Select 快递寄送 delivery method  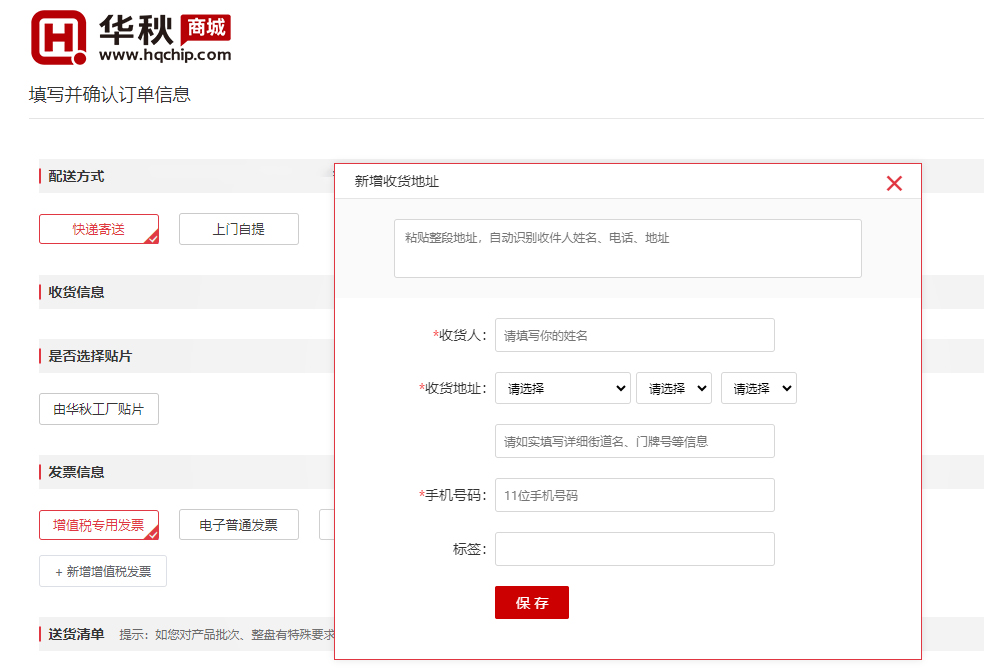point(98,229)
